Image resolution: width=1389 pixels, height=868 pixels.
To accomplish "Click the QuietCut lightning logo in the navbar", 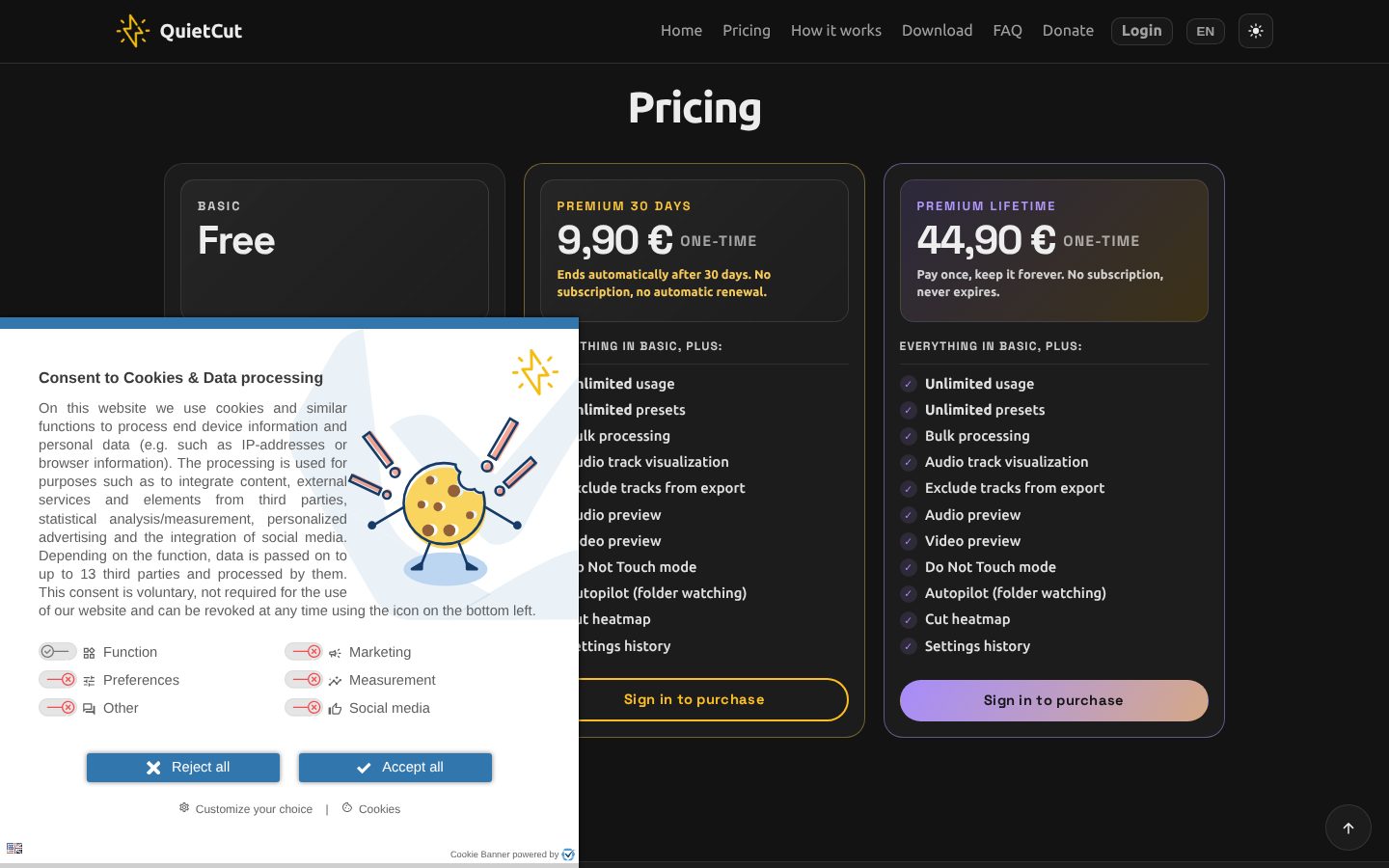I will pos(133,31).
